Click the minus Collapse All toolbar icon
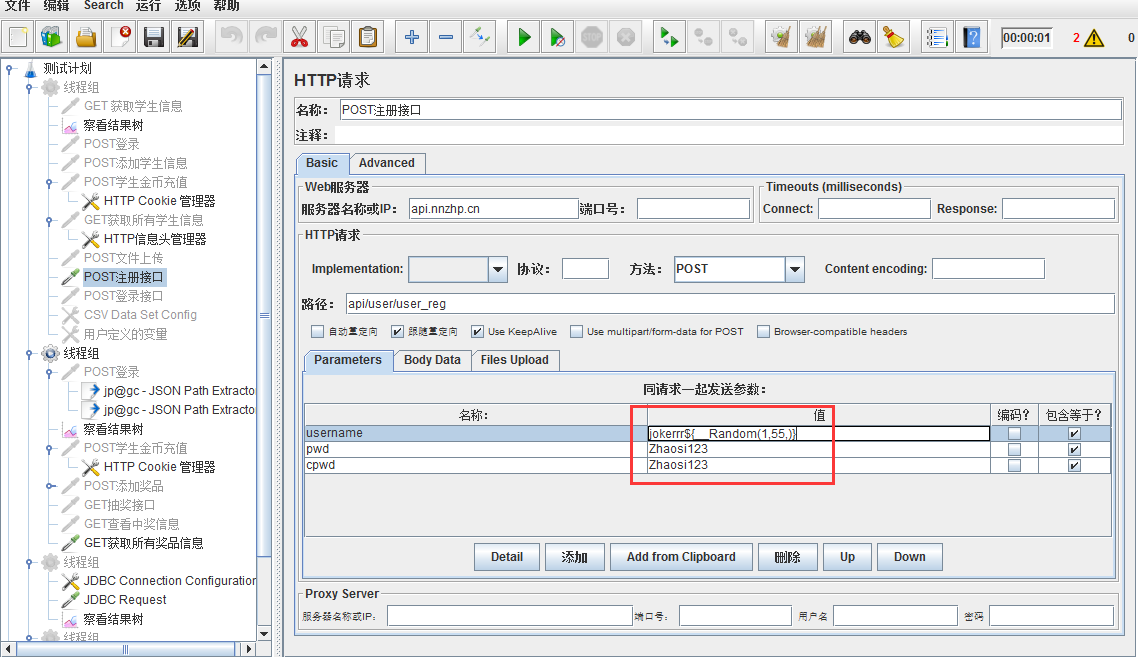This screenshot has height=657, width=1138. coord(446,38)
